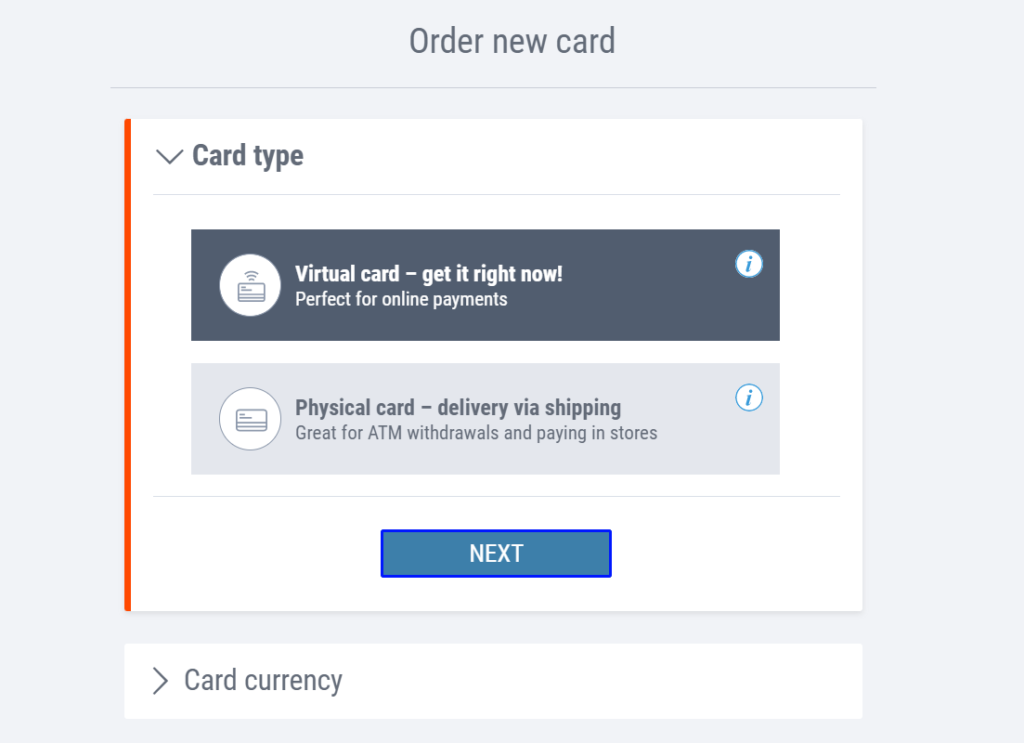This screenshot has width=1024, height=743.
Task: Select the Physical card option
Action: pyautogui.click(x=485, y=419)
